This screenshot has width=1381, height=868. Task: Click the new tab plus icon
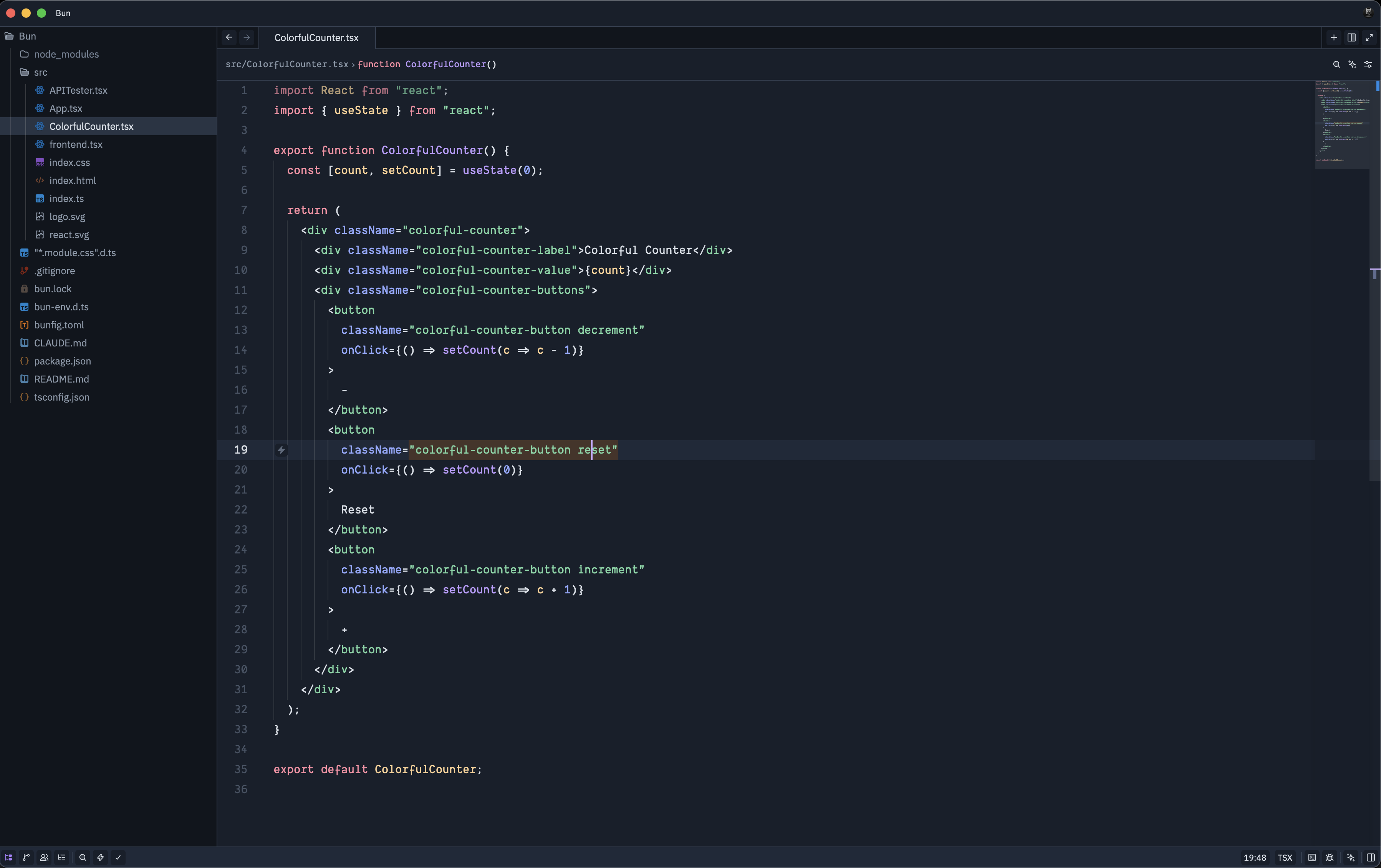[x=1334, y=37]
